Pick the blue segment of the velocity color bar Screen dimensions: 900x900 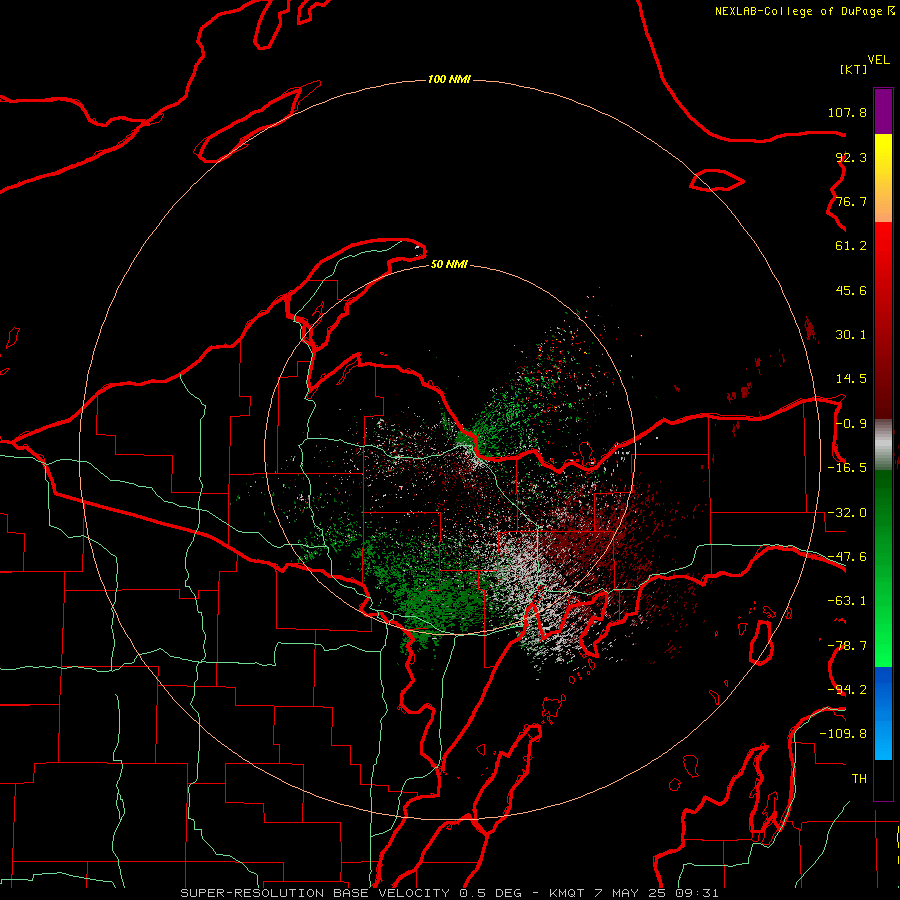pos(883,713)
